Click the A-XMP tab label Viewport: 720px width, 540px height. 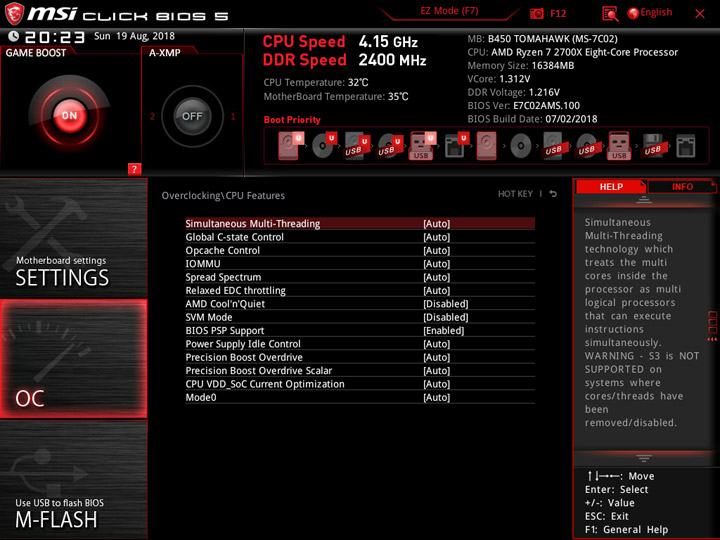click(x=164, y=52)
